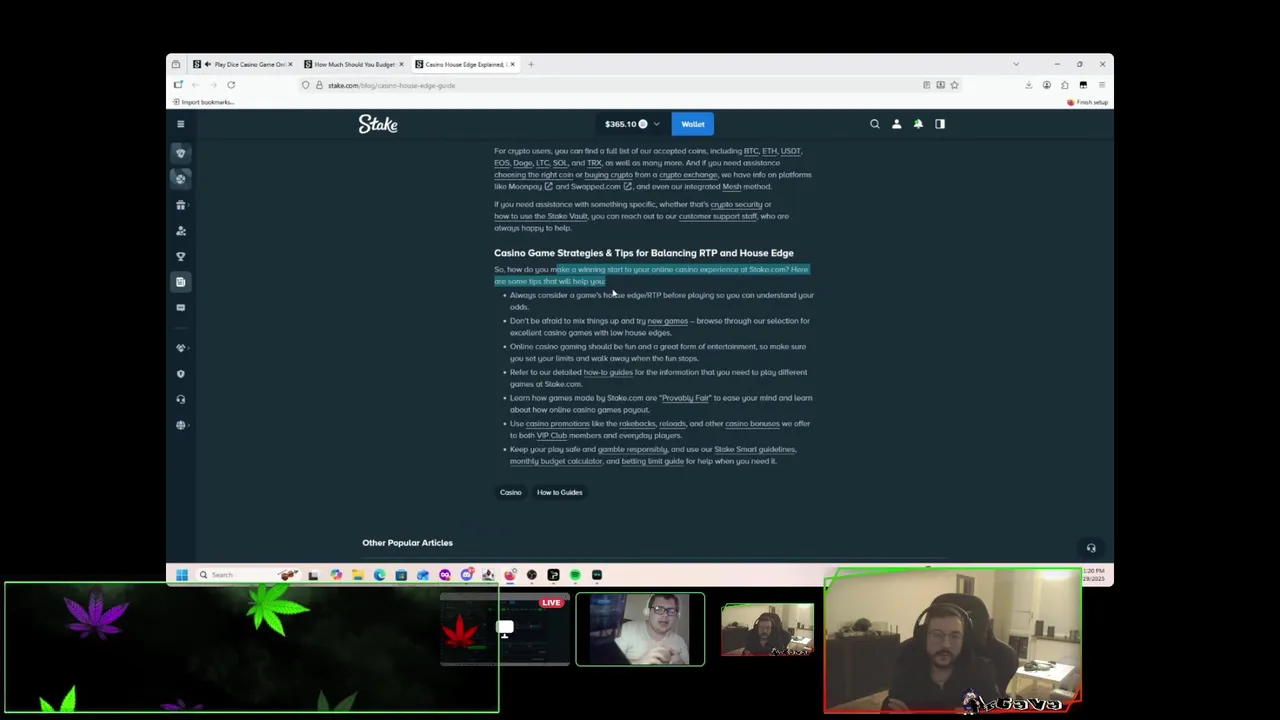Open the extensions puzzle icon
Viewport: 1280px width, 720px height.
1065,85
